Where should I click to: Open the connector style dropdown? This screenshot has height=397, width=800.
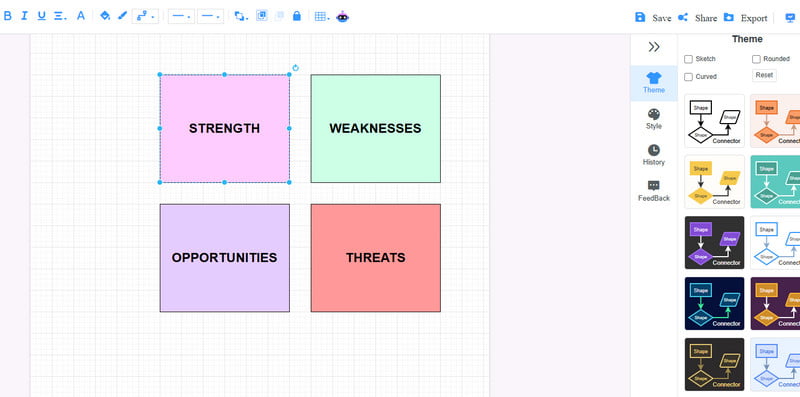tap(145, 16)
